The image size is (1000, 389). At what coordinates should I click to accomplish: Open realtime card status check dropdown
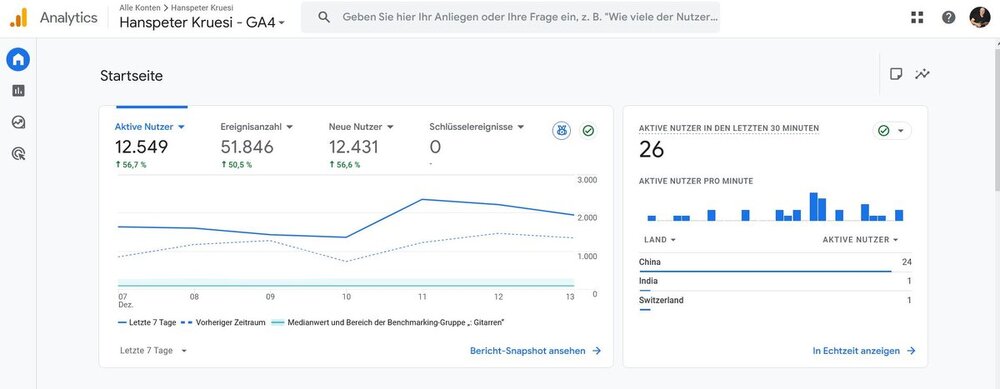pos(892,131)
